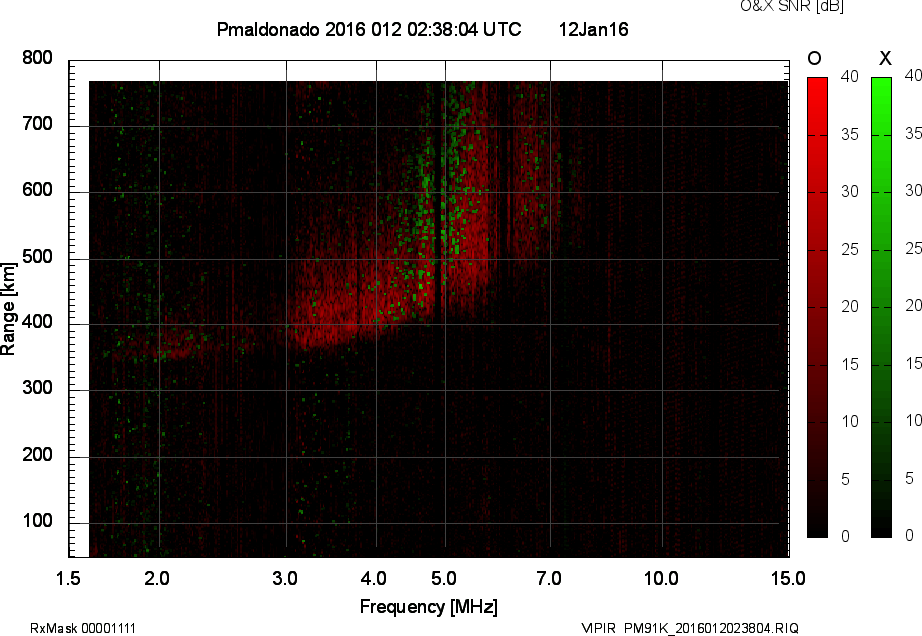Click the 'O&X SNR [dB]' colorbar heading
This screenshot has height=636, width=922.
[791, 6]
